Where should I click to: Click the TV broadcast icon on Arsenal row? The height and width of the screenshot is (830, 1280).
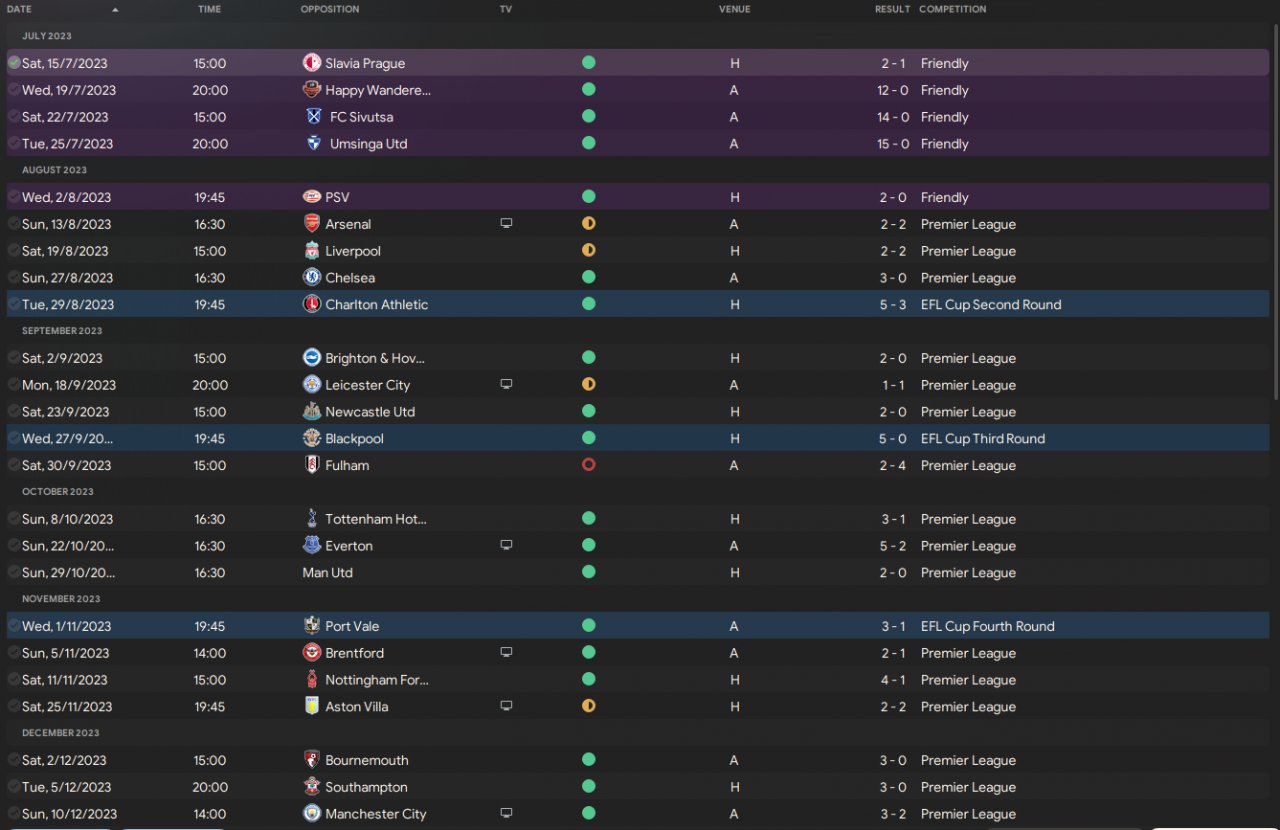(506, 224)
